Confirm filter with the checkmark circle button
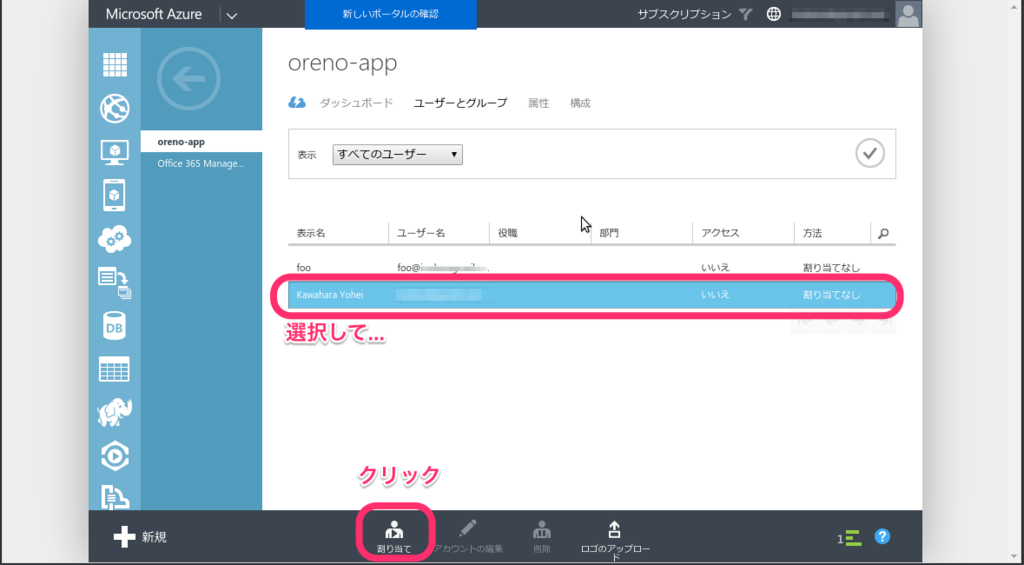Screen dimensions: 1024x565 (x=870, y=153)
